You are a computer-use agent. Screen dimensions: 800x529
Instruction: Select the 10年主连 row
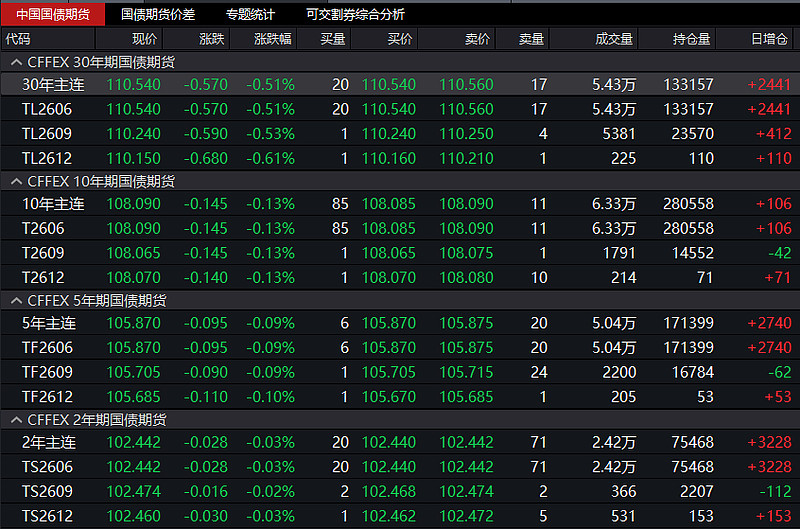[x=400, y=204]
